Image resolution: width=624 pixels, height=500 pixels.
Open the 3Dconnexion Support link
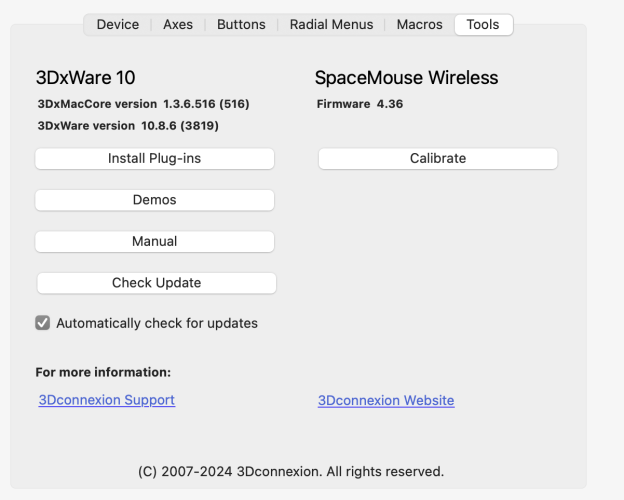pos(106,400)
